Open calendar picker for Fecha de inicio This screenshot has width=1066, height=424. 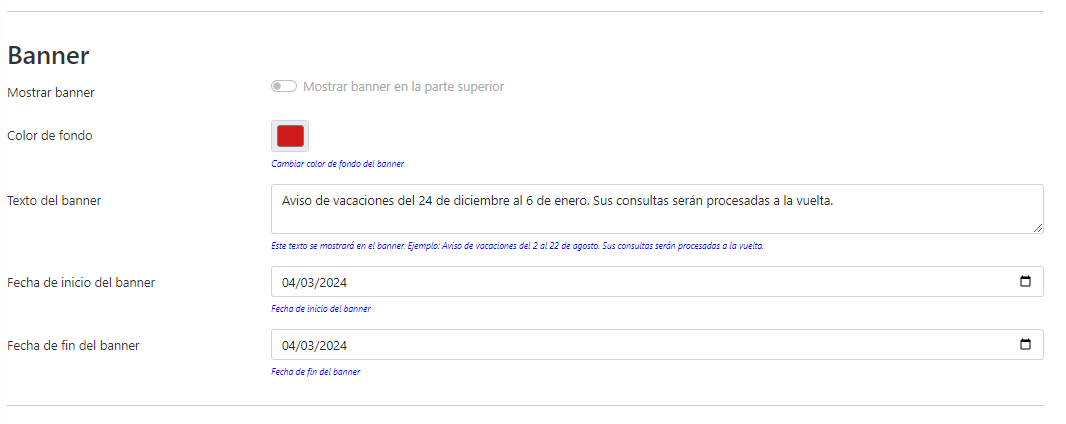[x=1025, y=282]
